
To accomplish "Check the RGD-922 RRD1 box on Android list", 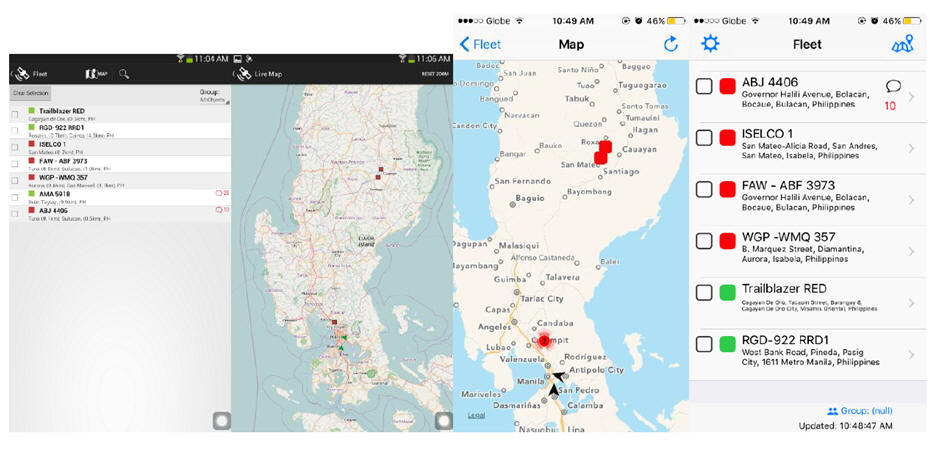I will (15, 129).
